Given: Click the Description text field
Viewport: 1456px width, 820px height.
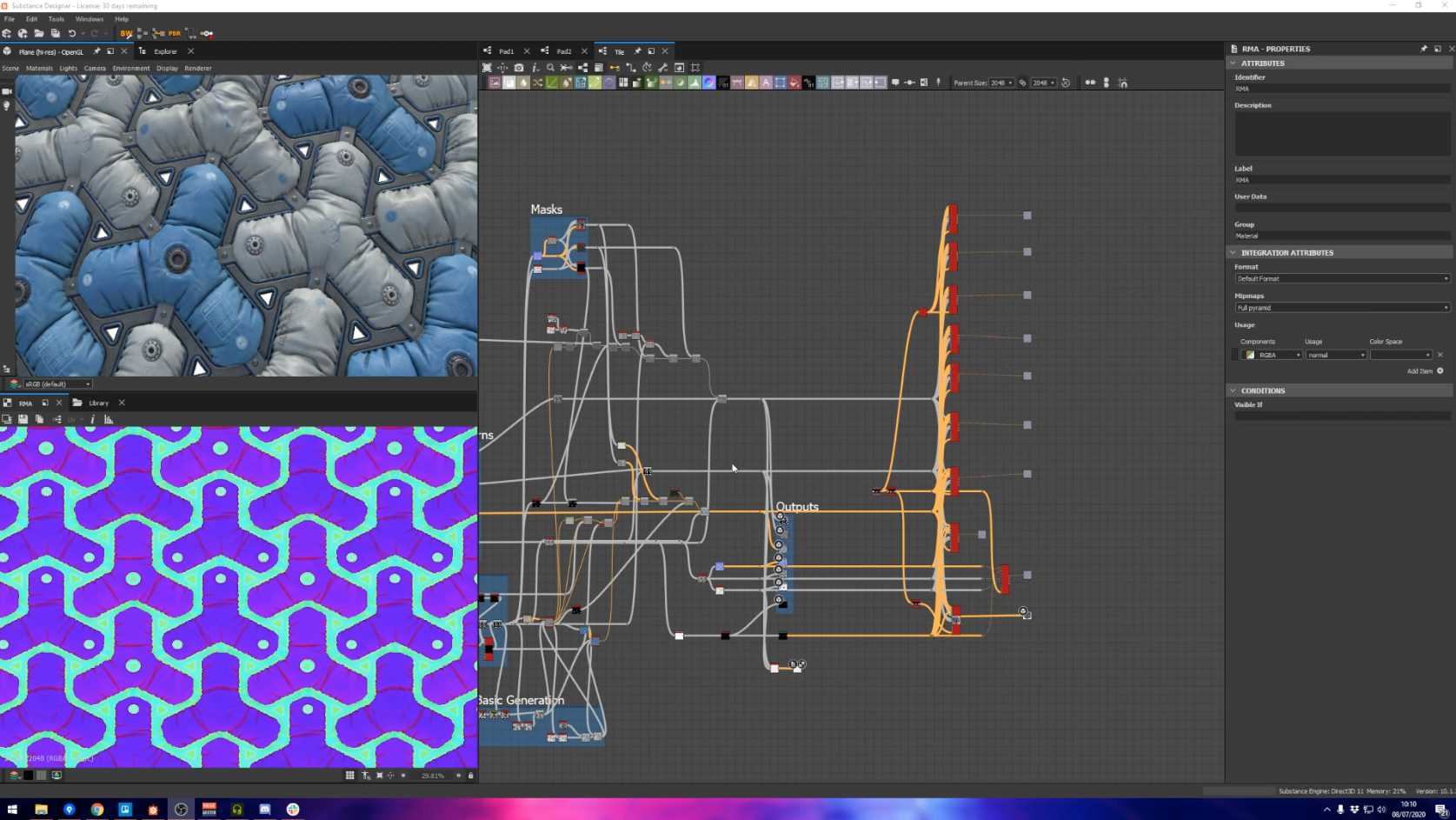Looking at the screenshot, I should 1342,134.
